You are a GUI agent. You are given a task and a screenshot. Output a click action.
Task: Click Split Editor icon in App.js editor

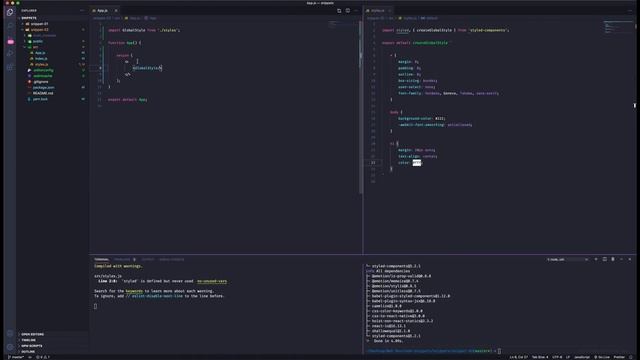coord(348,11)
